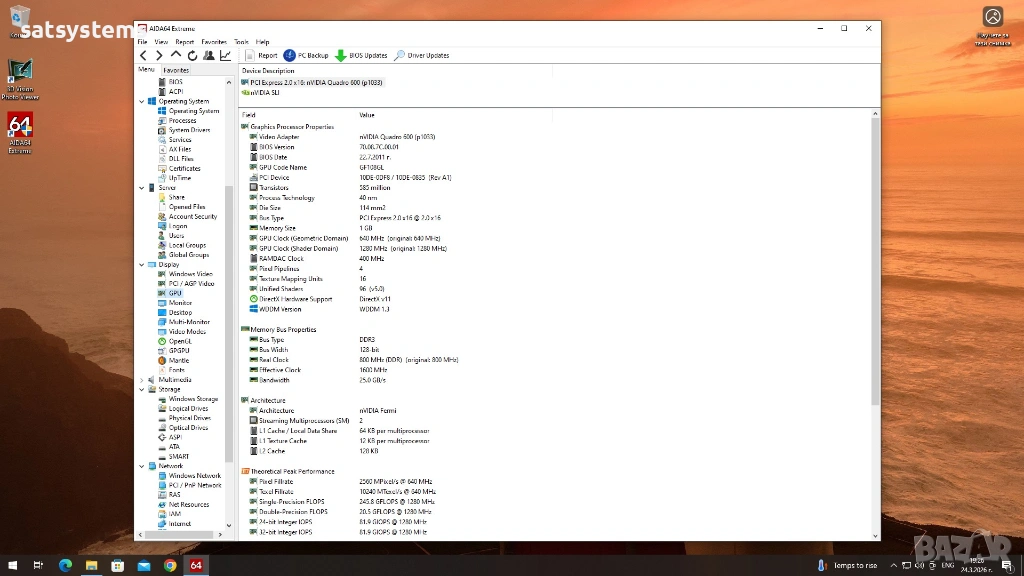The width and height of the screenshot is (1024, 576).
Task: Click the up-level arrow toolbar icon
Action: [176, 56]
